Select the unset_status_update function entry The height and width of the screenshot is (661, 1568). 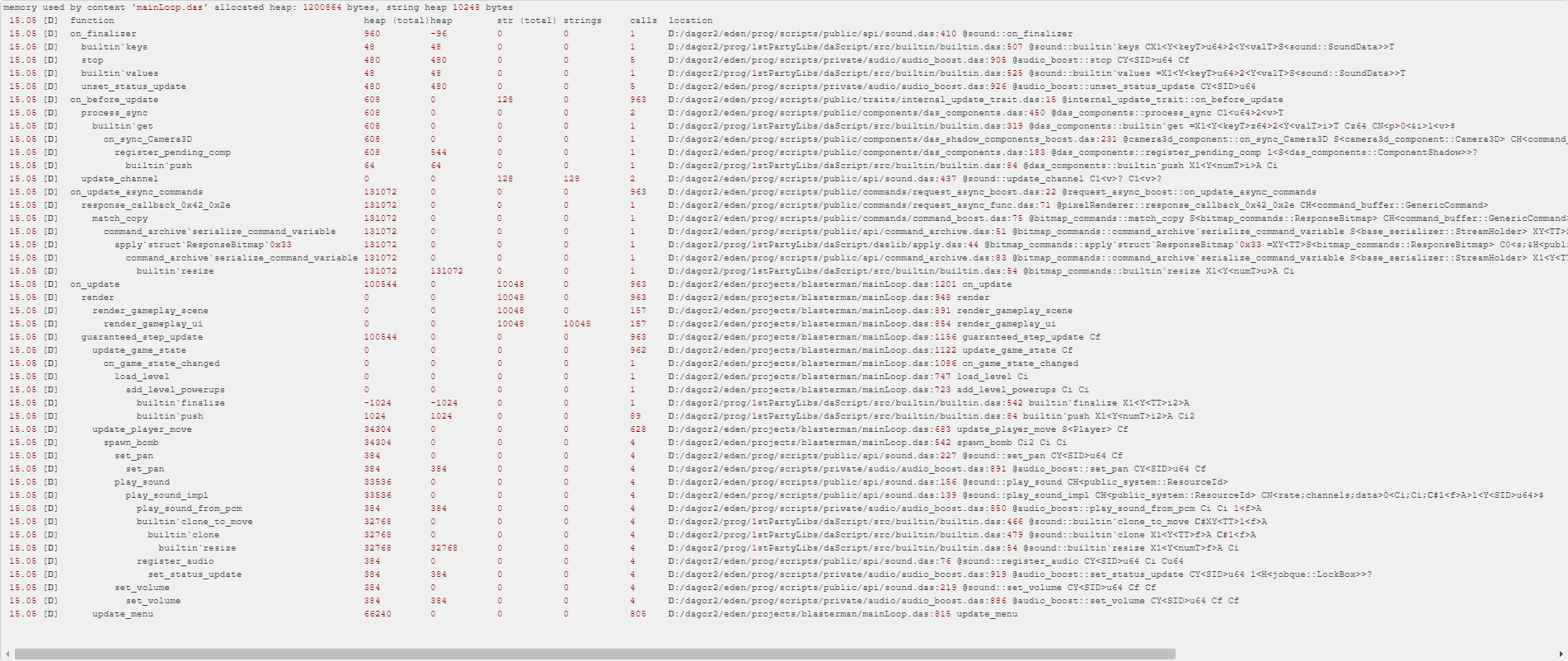click(x=133, y=87)
